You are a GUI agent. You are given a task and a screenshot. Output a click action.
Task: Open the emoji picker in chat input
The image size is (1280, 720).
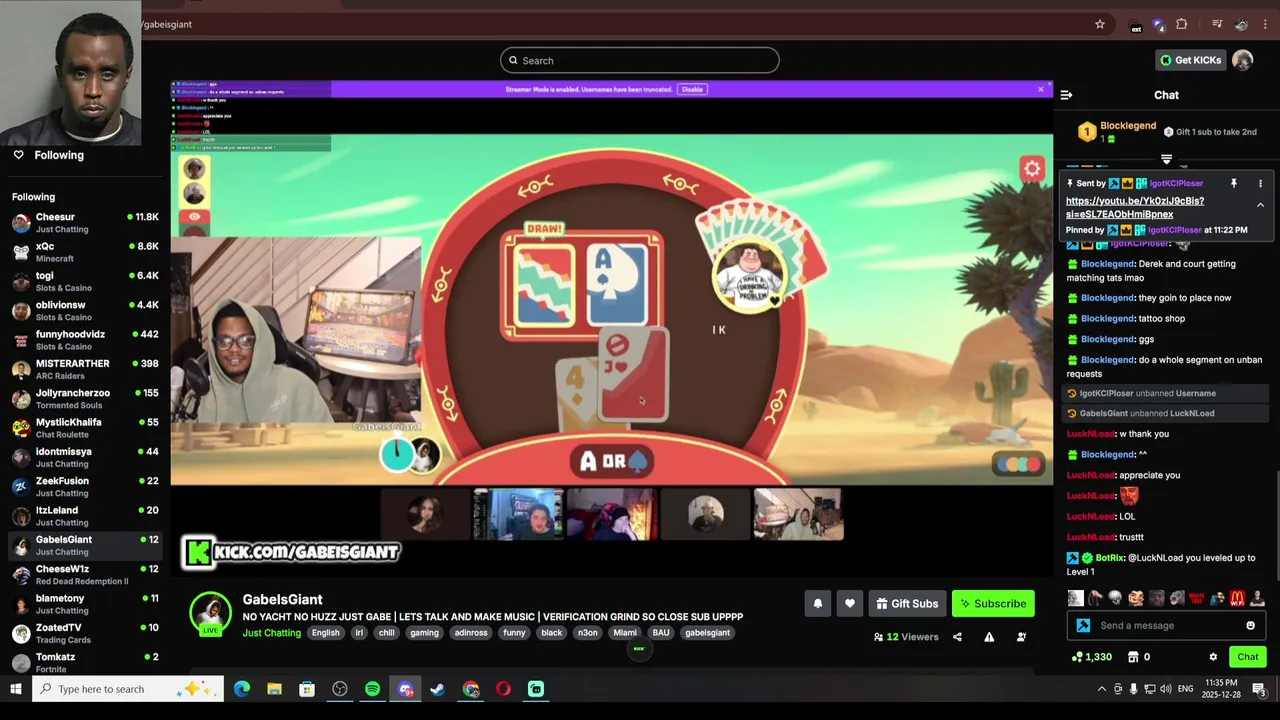(x=1250, y=626)
